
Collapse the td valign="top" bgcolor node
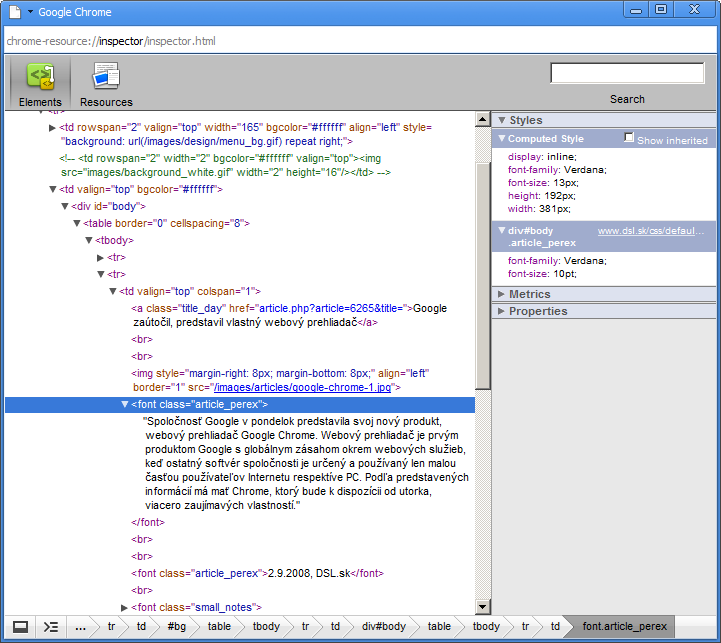pos(52,189)
